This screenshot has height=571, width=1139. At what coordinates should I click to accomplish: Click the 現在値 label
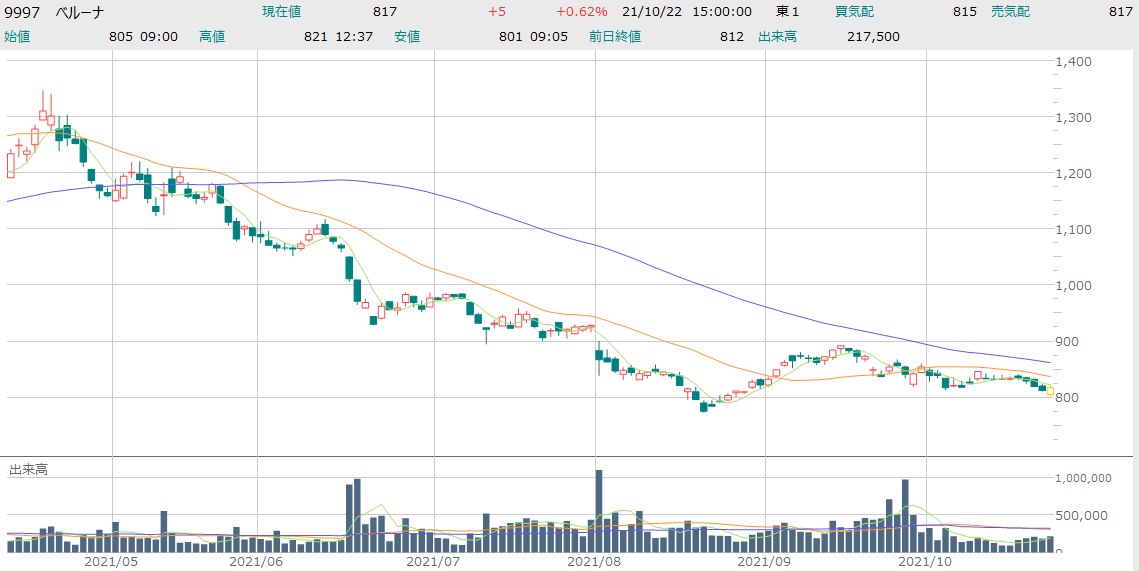[x=281, y=12]
